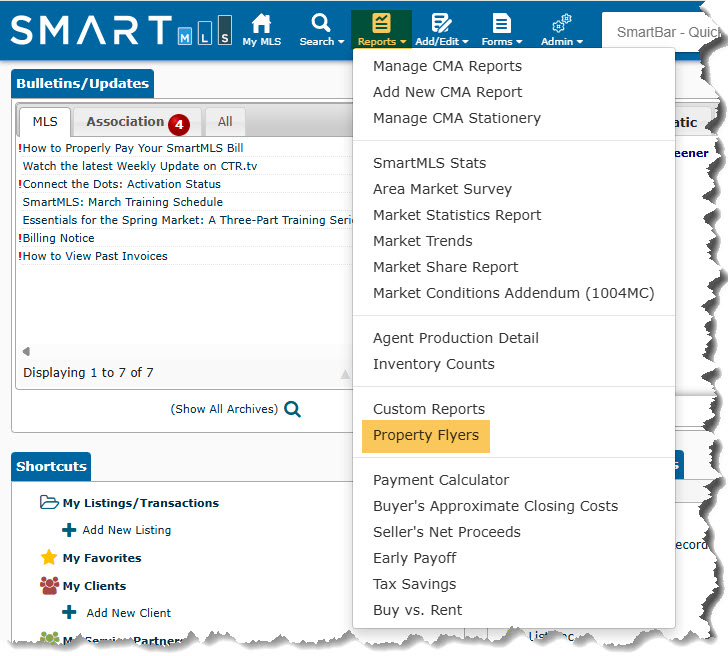Click the Search magnifier icon
728x656 pixels.
coord(320,23)
